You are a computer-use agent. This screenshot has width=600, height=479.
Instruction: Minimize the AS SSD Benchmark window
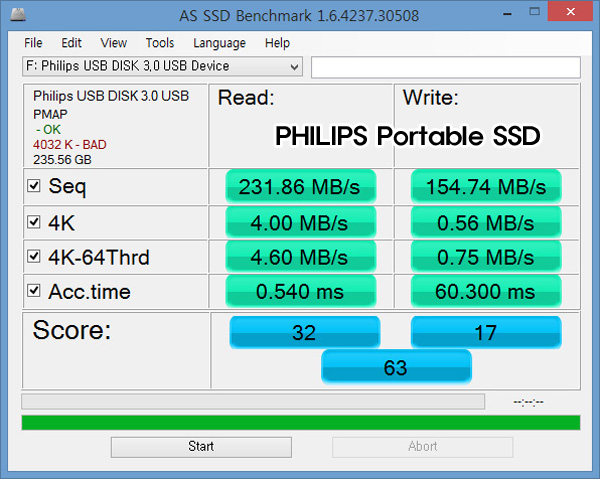[507, 14]
